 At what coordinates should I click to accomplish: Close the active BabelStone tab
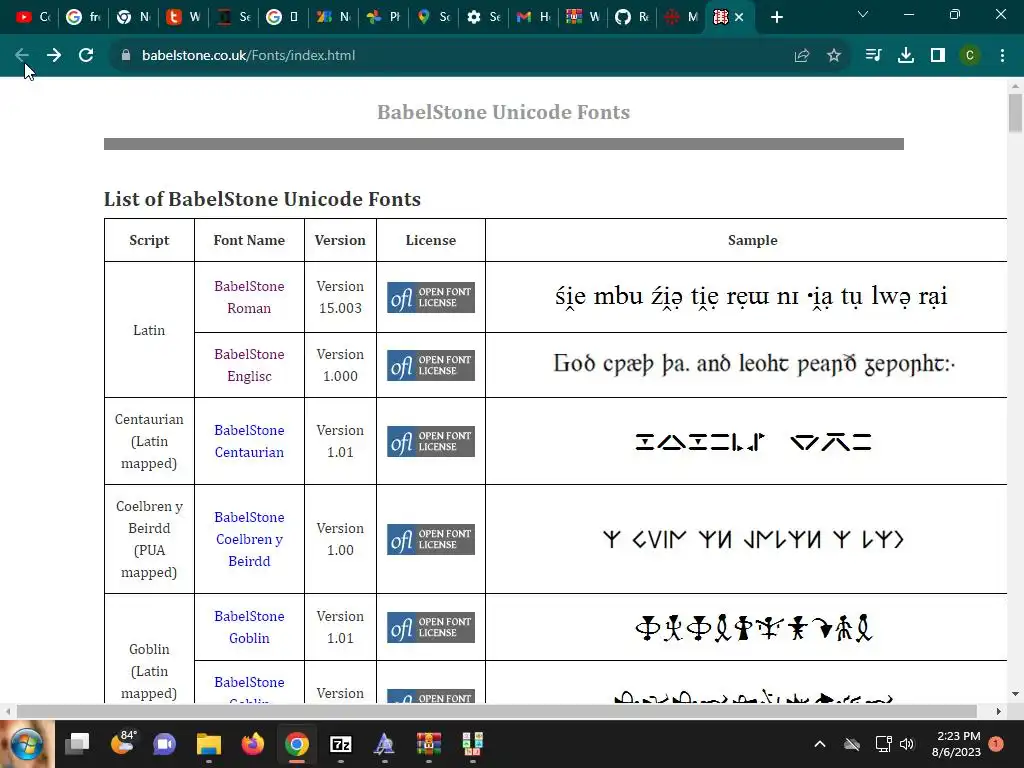pos(739,17)
